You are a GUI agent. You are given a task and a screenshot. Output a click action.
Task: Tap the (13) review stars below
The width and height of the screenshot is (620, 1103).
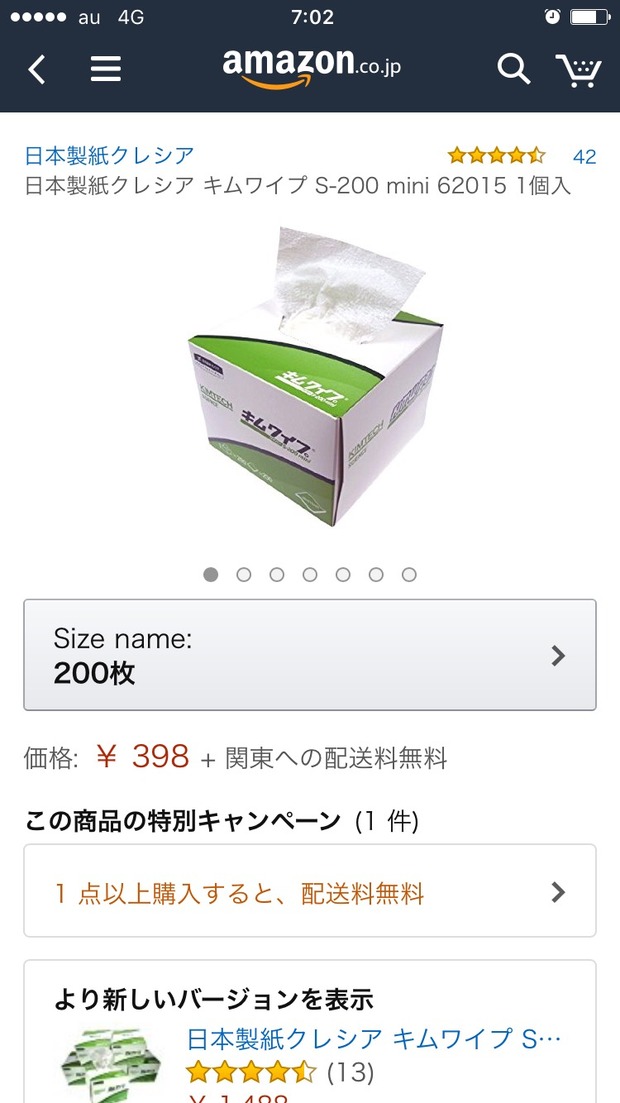(x=252, y=1073)
